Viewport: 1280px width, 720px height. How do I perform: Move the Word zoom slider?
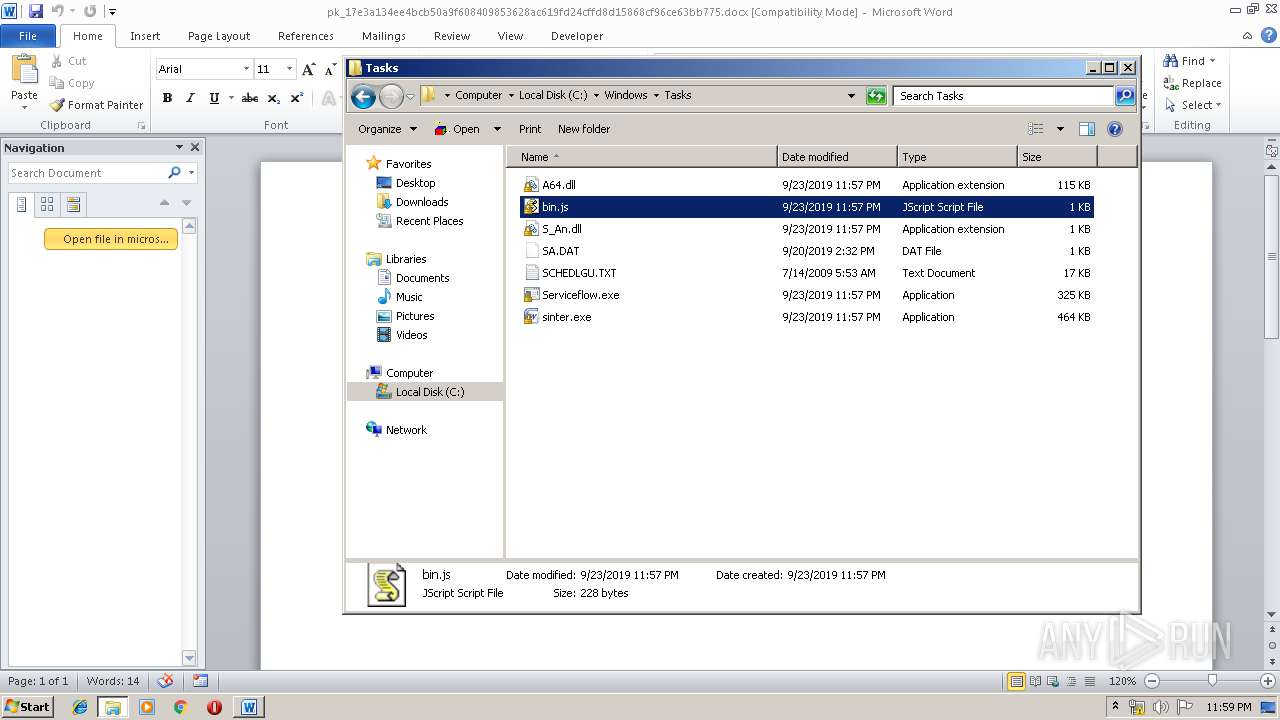click(x=1212, y=680)
